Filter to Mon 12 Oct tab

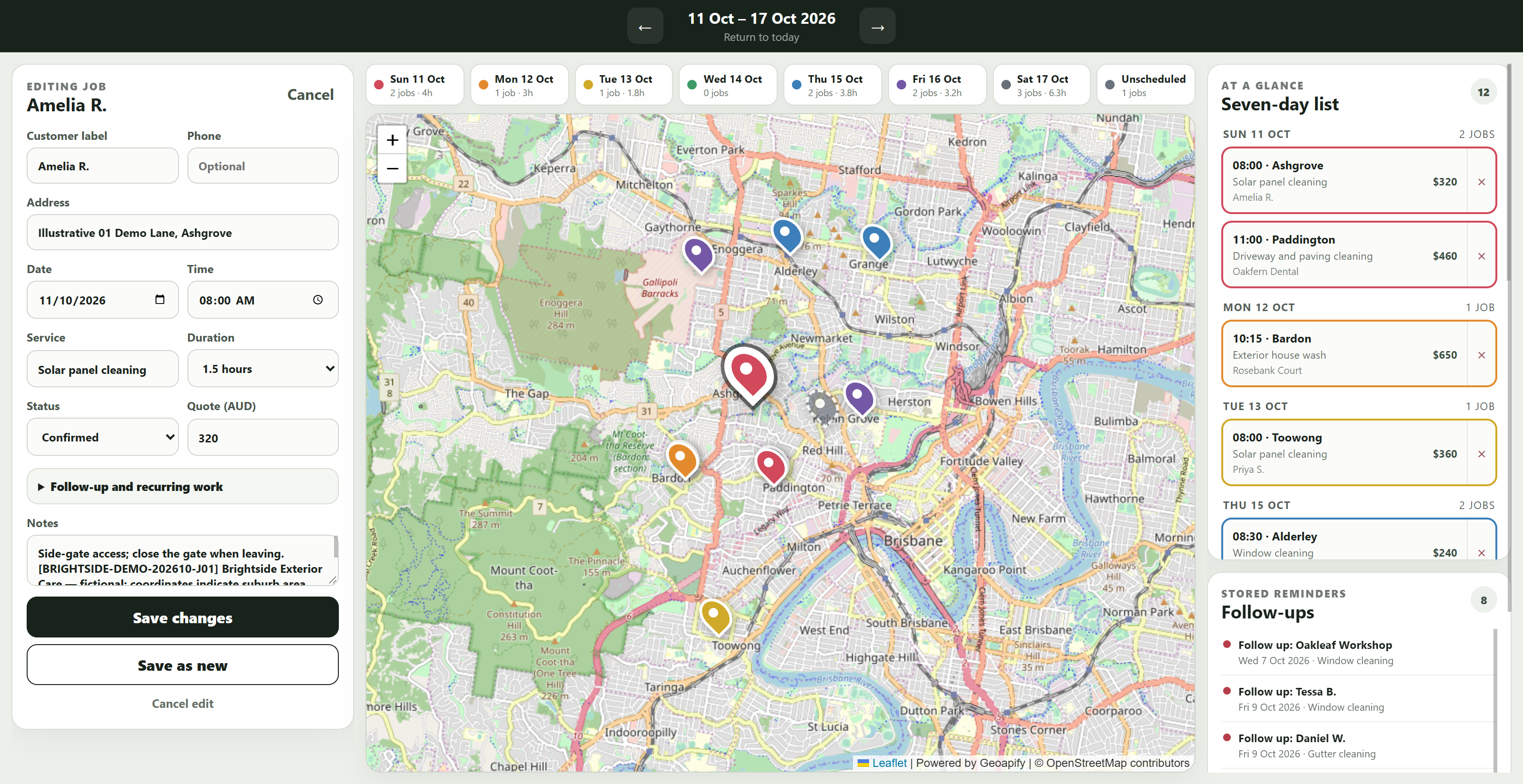pos(519,85)
